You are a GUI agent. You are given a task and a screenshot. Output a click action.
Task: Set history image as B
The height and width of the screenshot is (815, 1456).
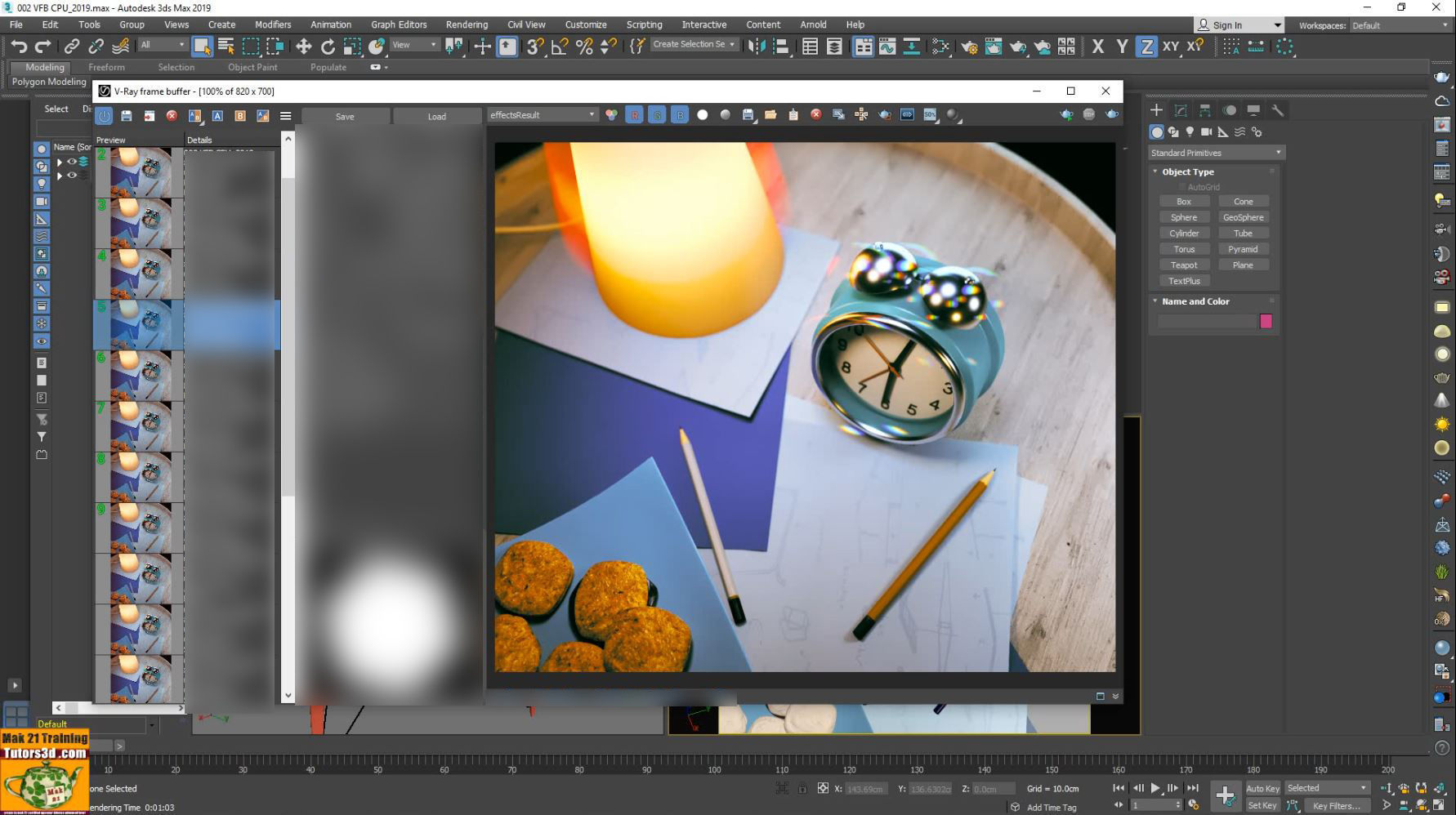pos(240,116)
